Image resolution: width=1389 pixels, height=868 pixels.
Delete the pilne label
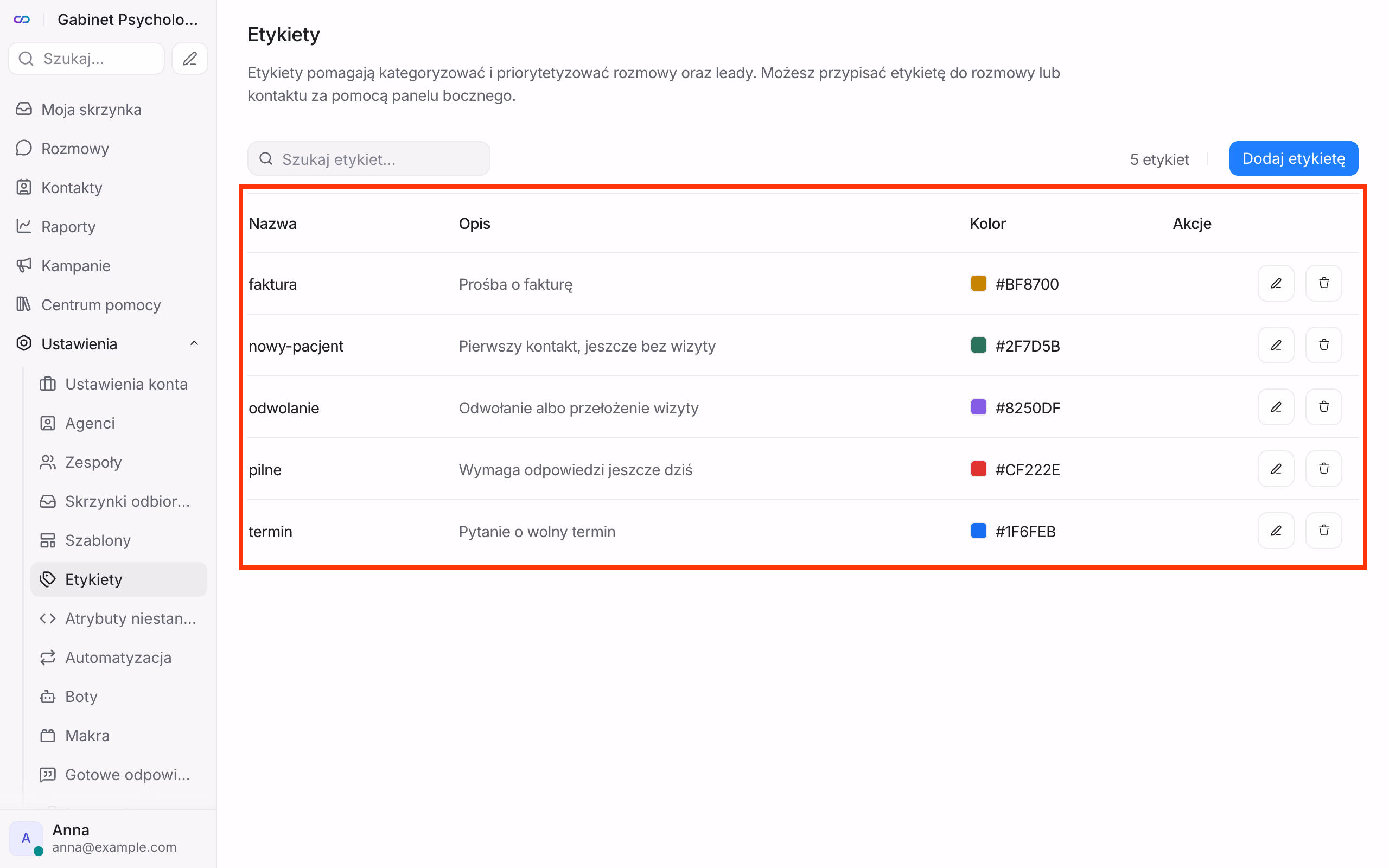pos(1323,470)
